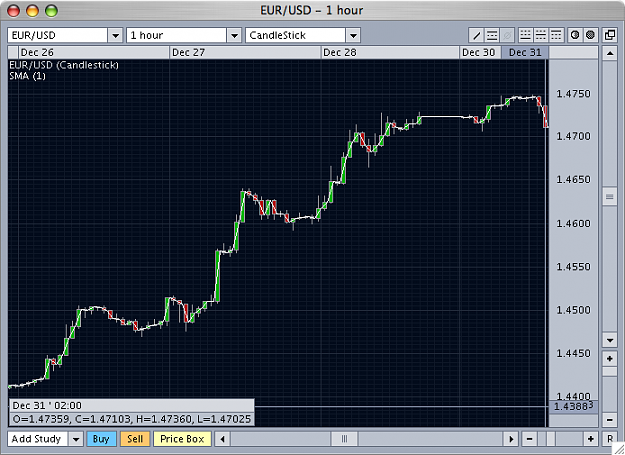The width and height of the screenshot is (625, 455).
Task: Select the Dec 30 date header
Action: click(x=480, y=53)
